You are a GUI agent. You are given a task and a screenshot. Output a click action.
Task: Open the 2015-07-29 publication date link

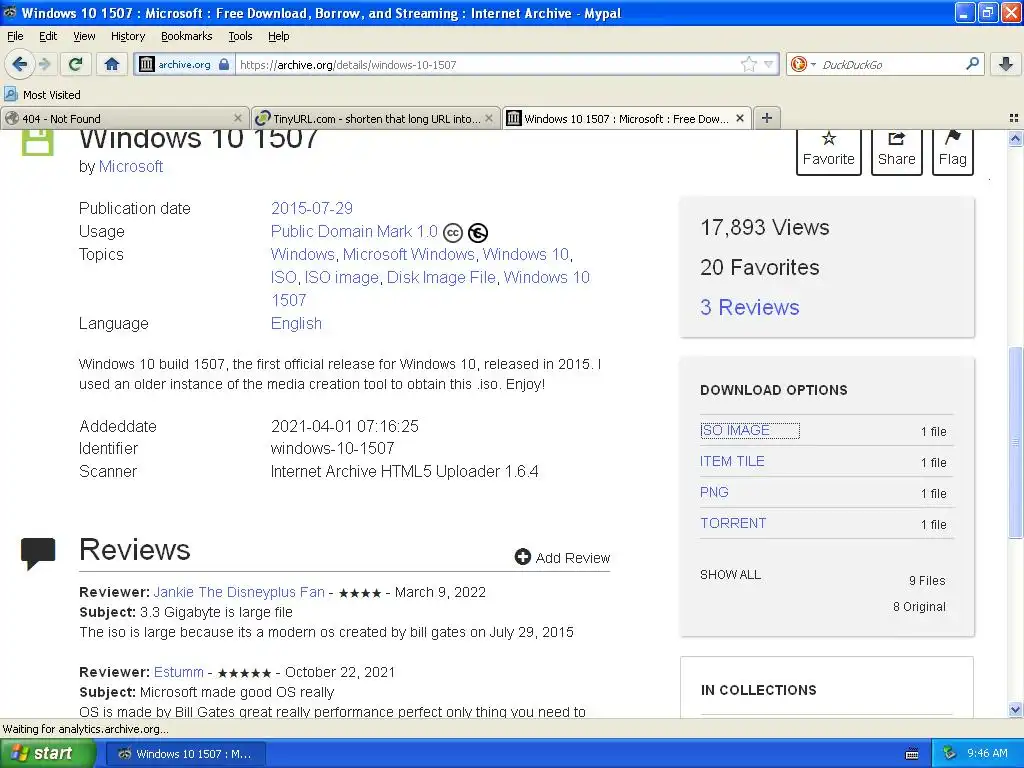pyautogui.click(x=312, y=208)
